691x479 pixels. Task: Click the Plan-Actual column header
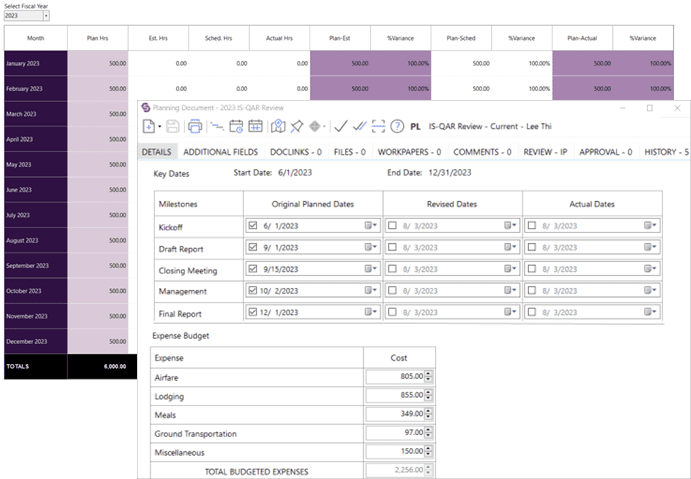pos(582,38)
